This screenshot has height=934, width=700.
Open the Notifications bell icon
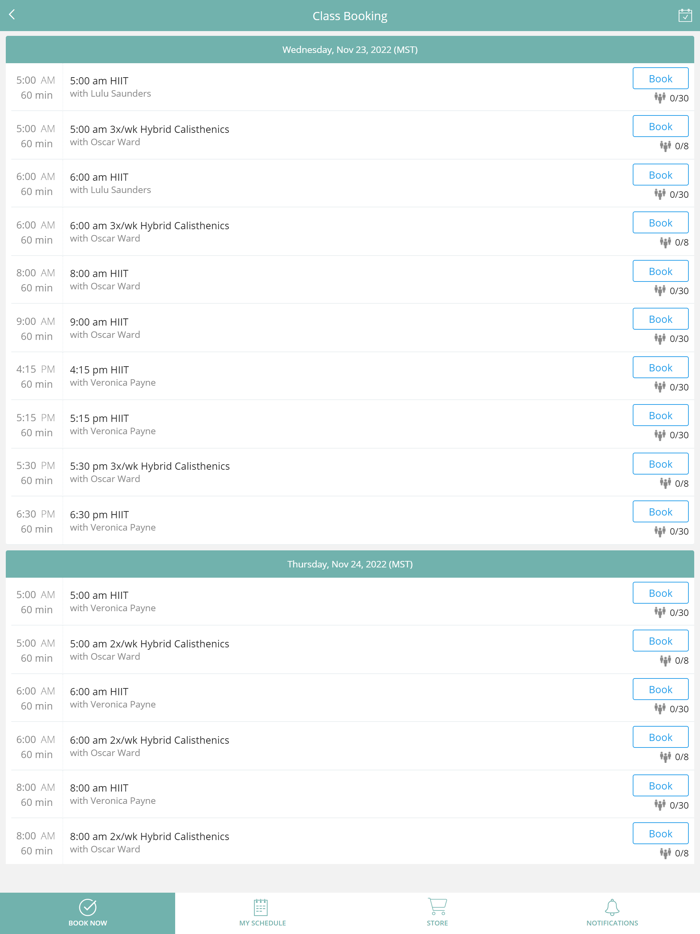pos(612,907)
